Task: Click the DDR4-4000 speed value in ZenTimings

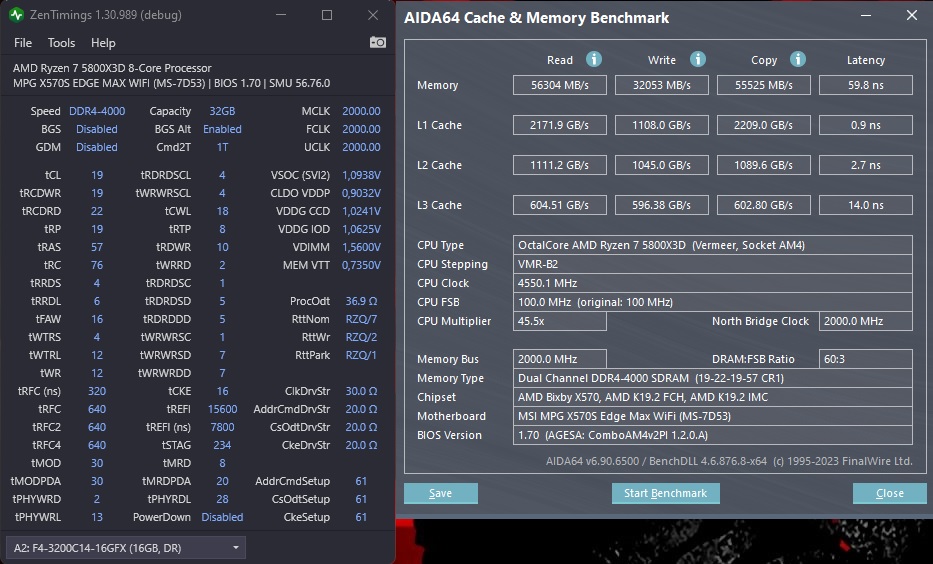Action: (x=97, y=111)
